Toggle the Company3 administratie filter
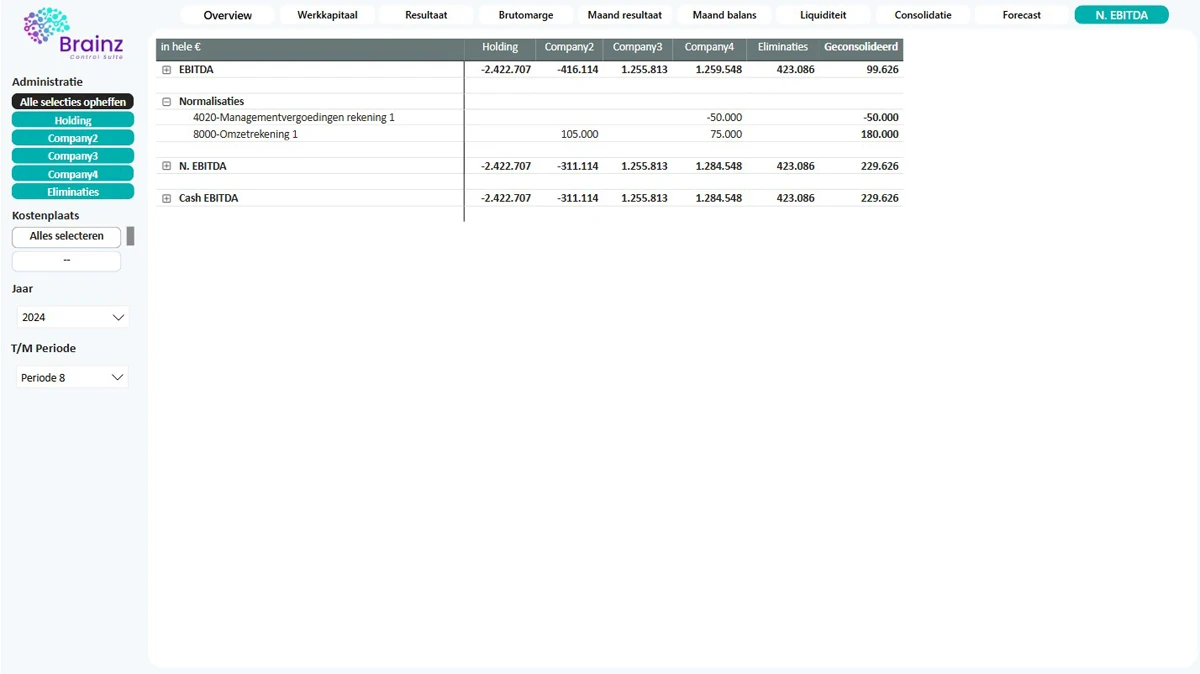 (x=73, y=156)
